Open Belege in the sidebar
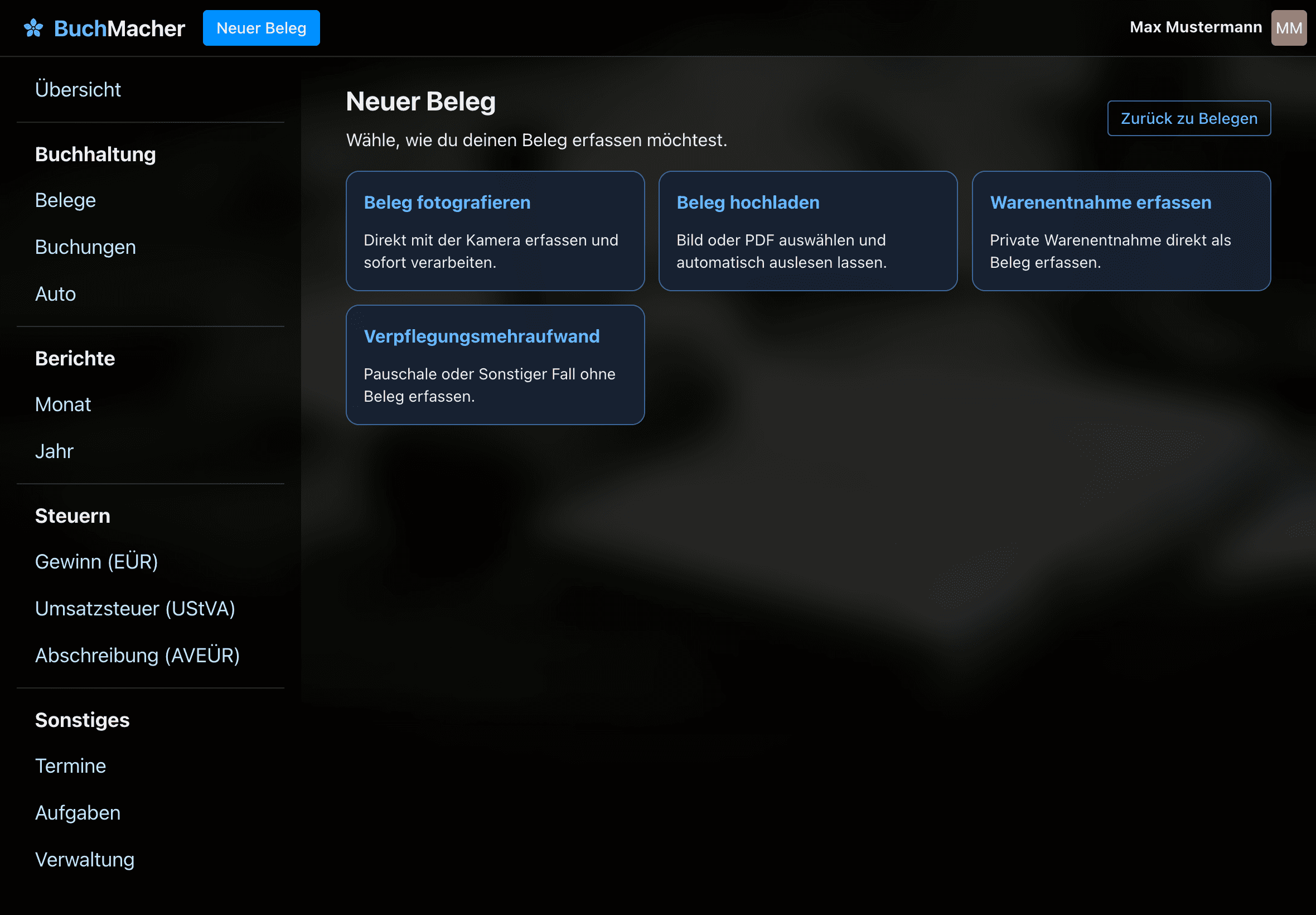 (65, 201)
